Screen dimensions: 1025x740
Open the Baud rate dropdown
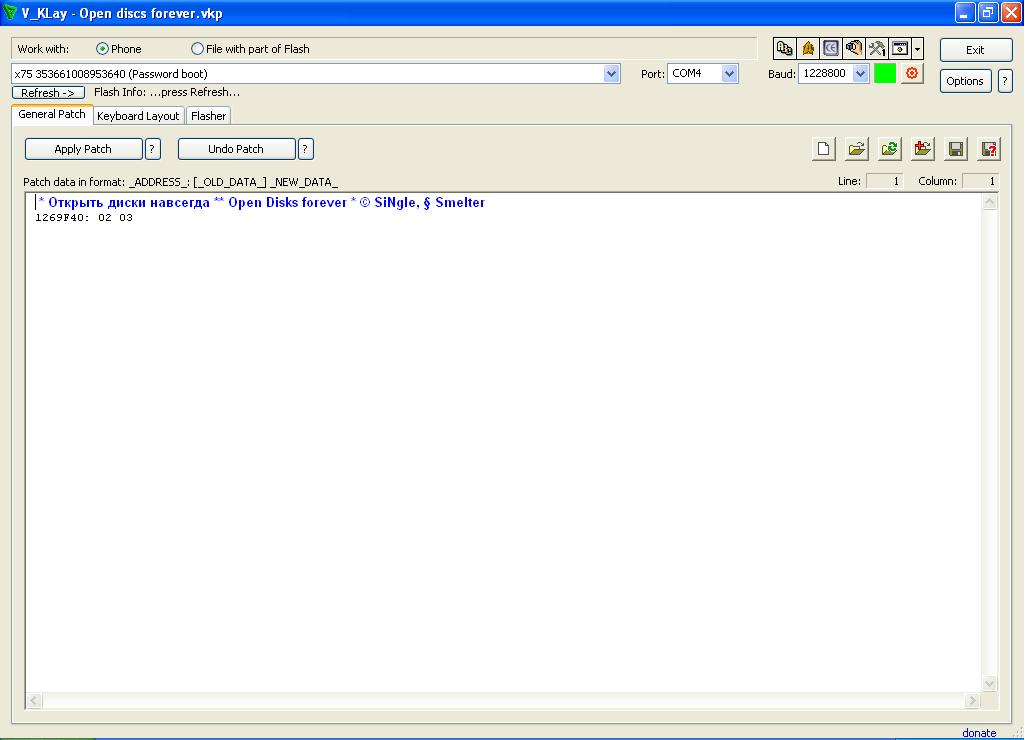click(x=860, y=74)
